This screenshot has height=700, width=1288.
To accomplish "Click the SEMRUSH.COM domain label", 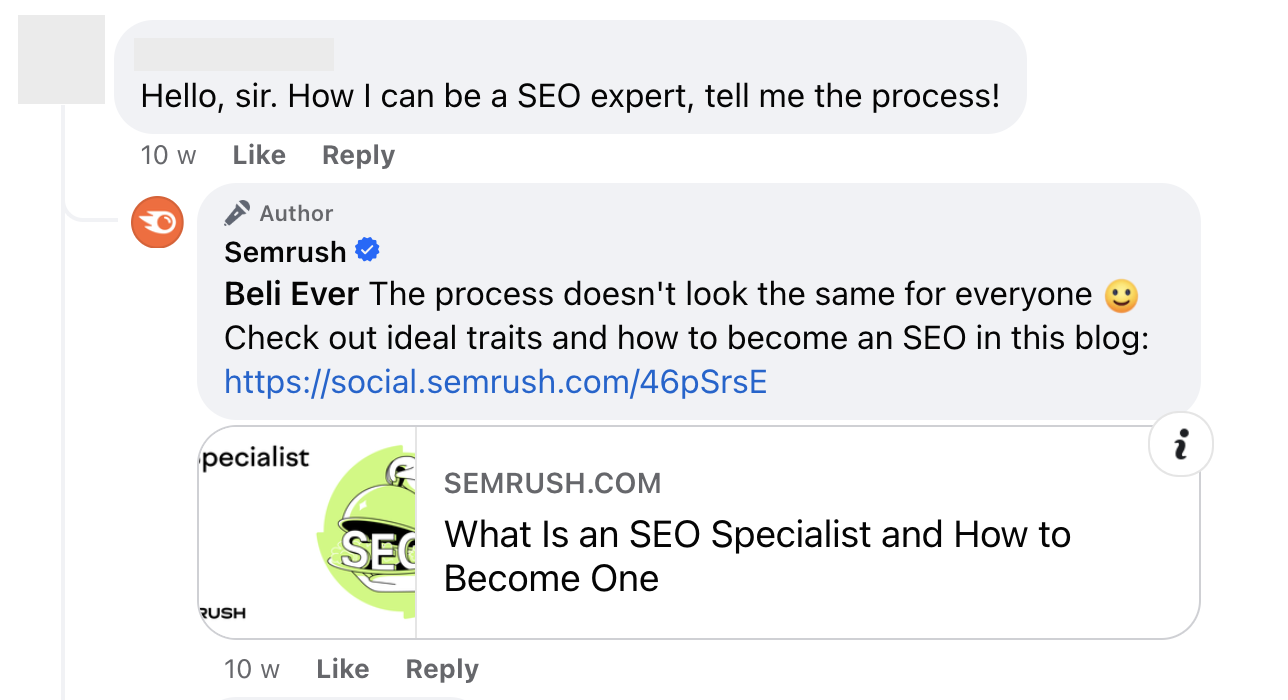I will coord(552,483).
